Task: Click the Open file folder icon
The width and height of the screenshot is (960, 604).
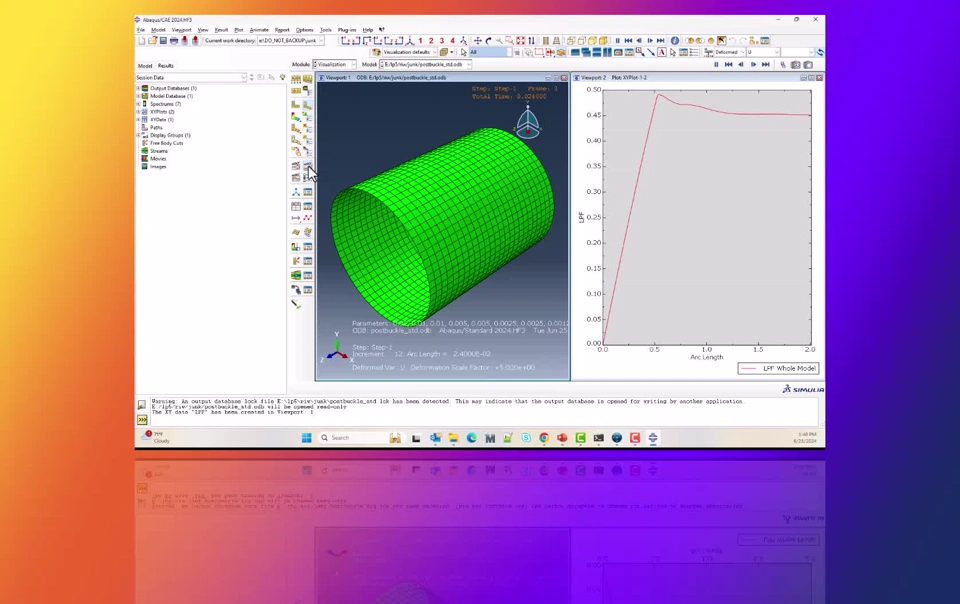Action: [152, 40]
